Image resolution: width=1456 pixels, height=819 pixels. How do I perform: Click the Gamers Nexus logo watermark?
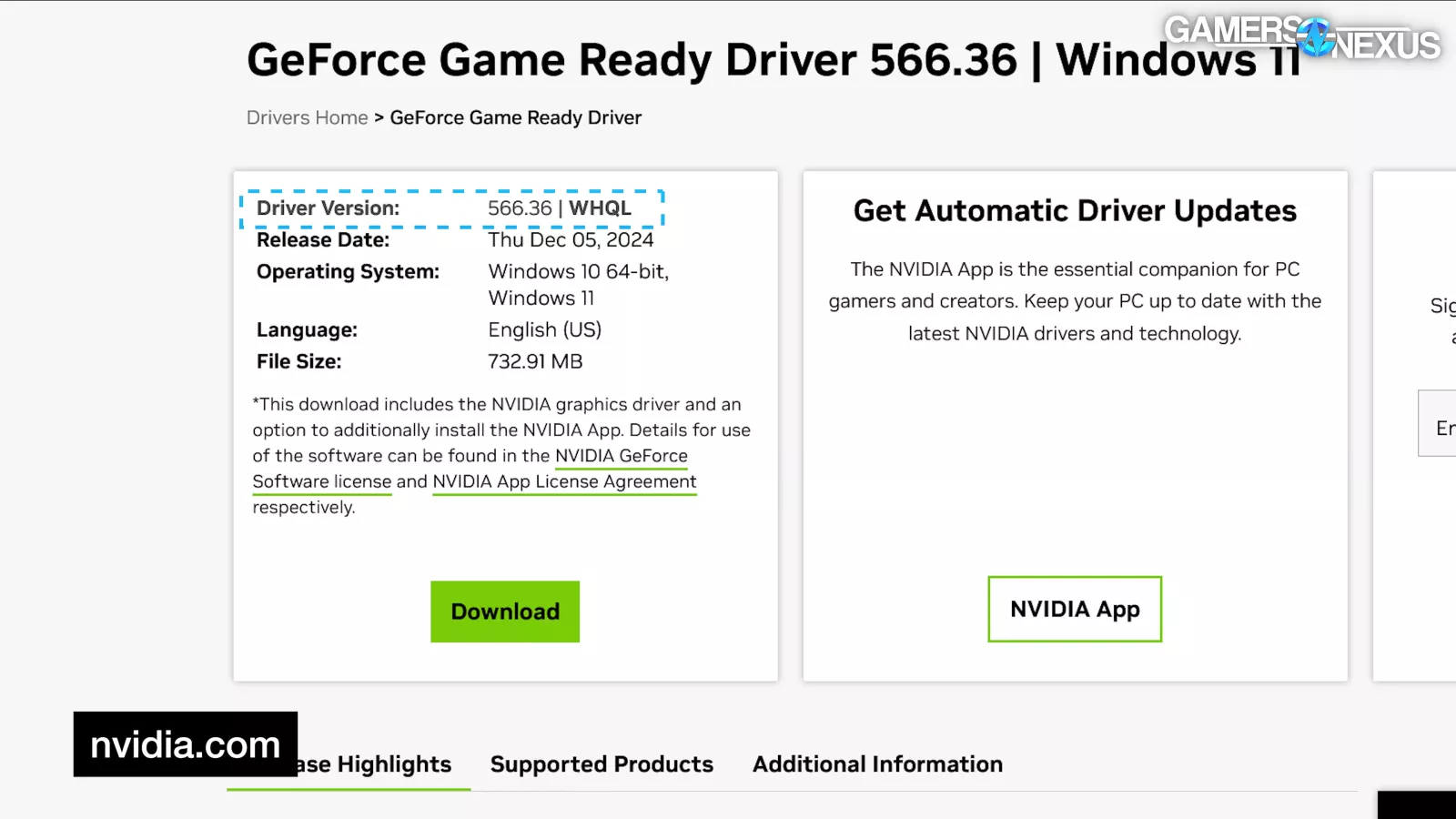[x=1301, y=38]
